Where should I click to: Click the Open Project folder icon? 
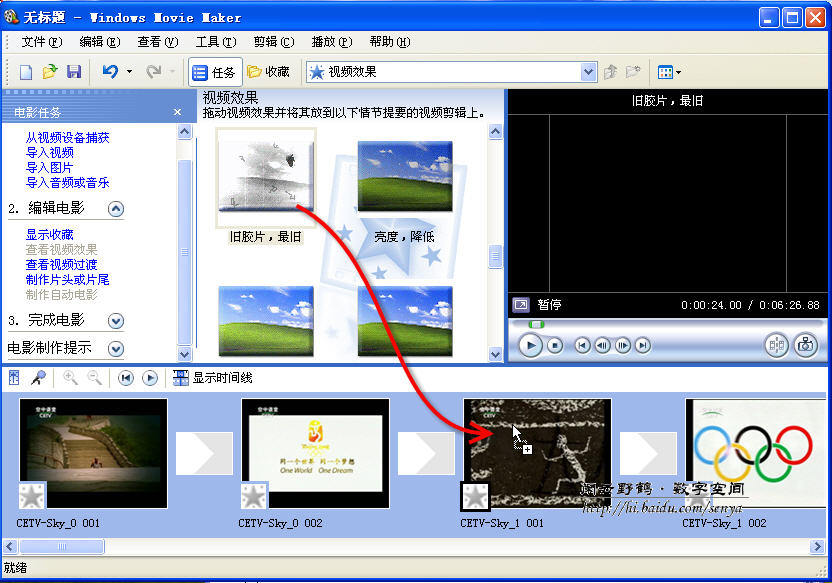click(x=50, y=72)
